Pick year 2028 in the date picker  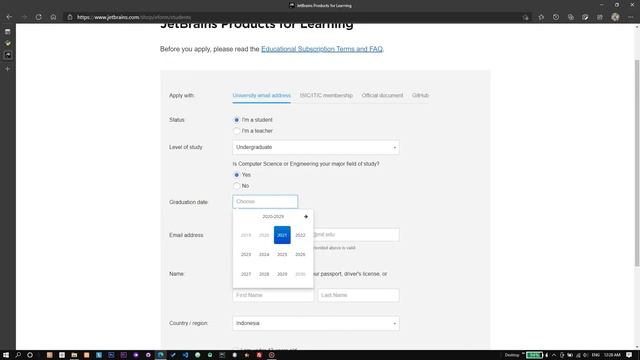pyautogui.click(x=264, y=274)
